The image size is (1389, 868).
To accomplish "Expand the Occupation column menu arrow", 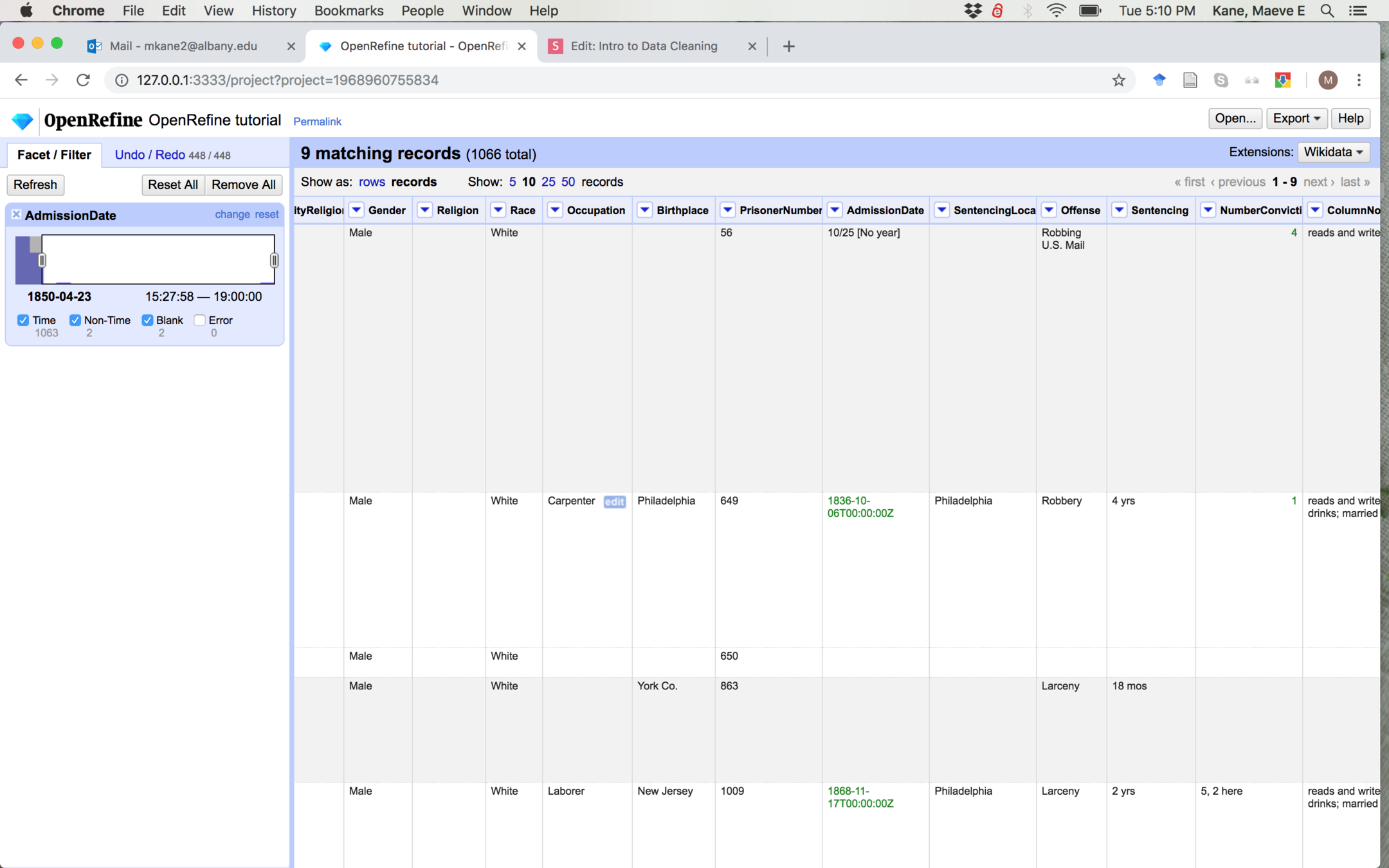I will coord(555,210).
